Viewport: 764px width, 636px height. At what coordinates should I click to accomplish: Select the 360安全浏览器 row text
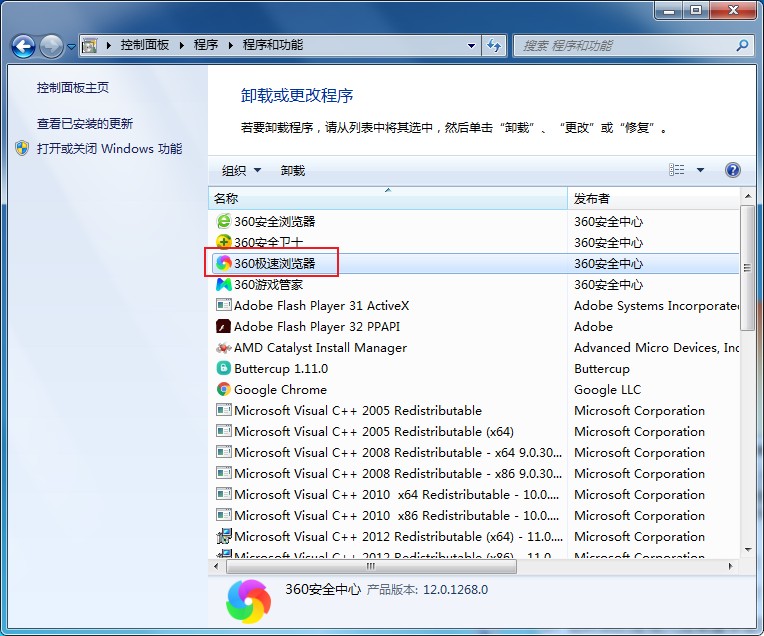coord(274,221)
